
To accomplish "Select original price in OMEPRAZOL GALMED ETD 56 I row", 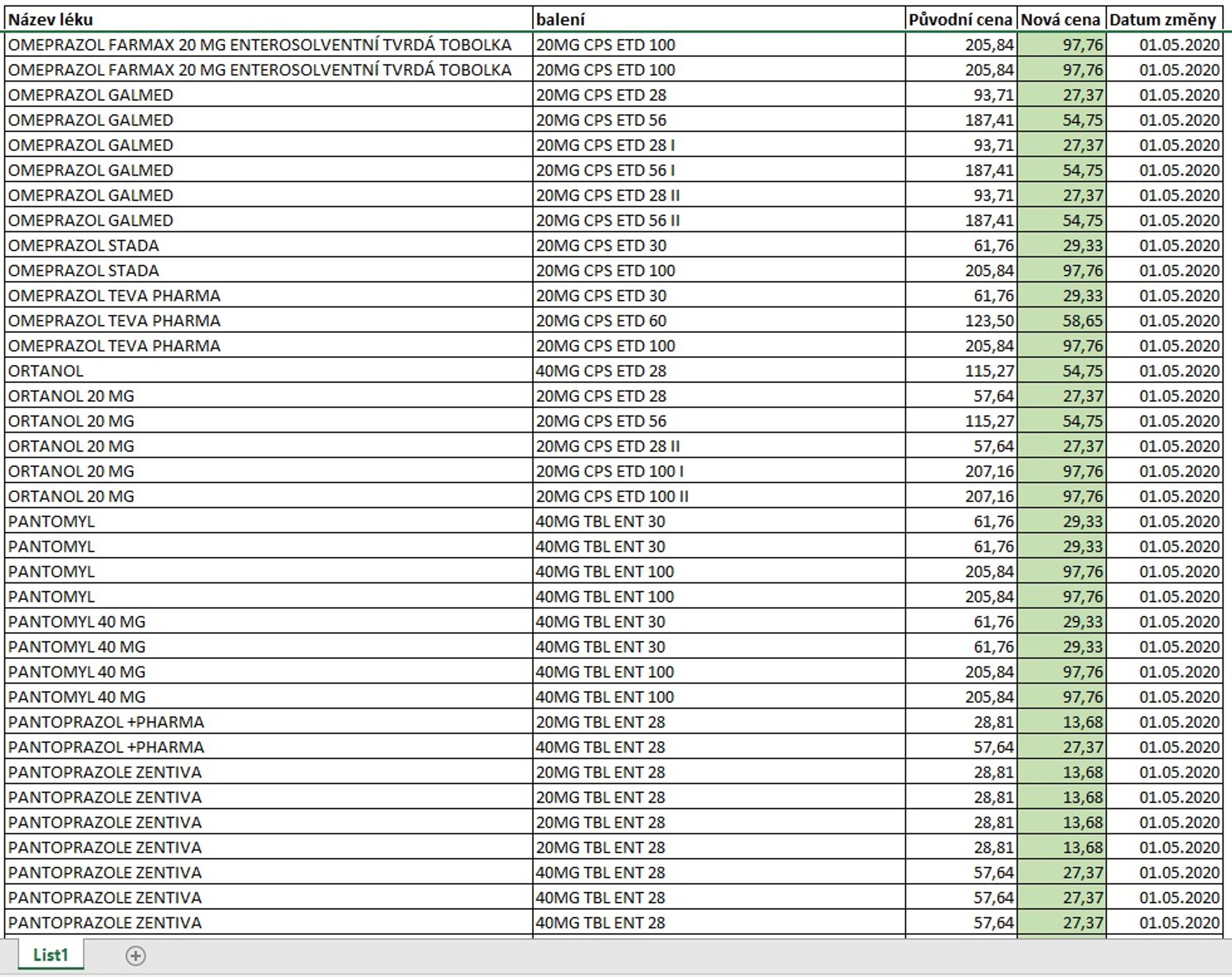I will [x=961, y=170].
